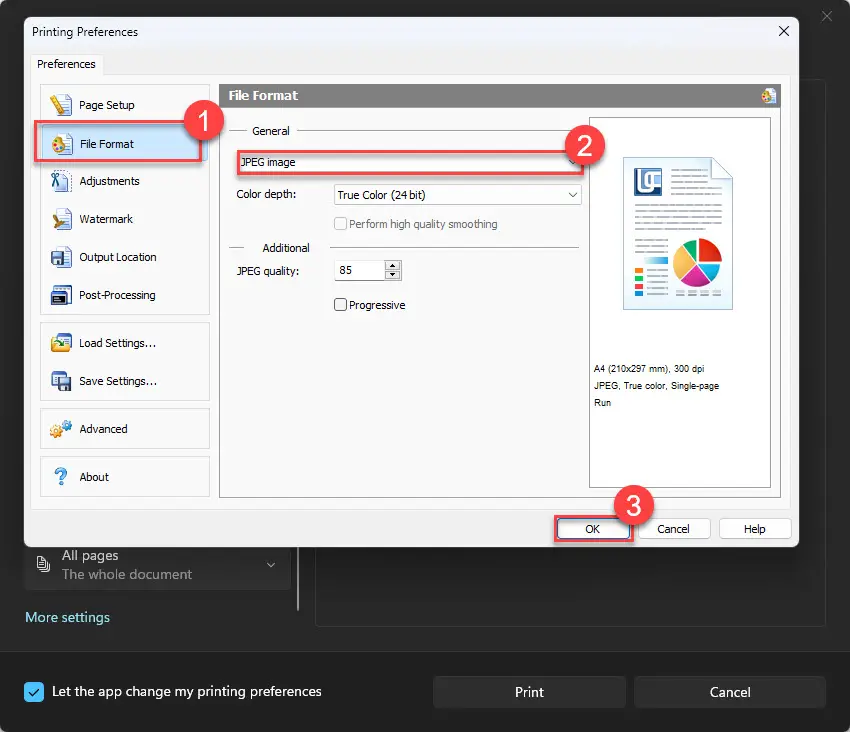Open the Advanced gears icon

(x=61, y=428)
